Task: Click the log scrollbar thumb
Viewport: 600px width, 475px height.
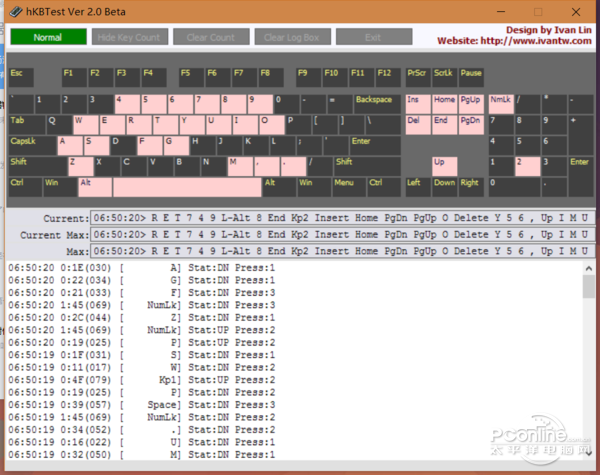Action: [x=589, y=286]
